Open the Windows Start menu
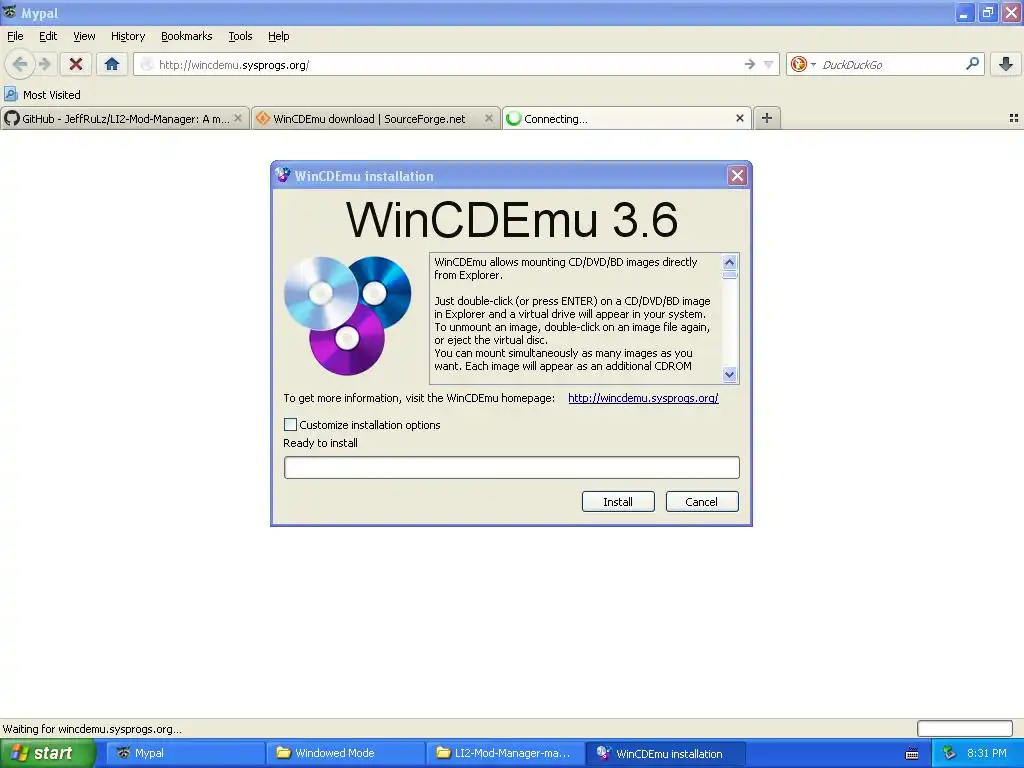This screenshot has height=768, width=1024. pyautogui.click(x=46, y=753)
